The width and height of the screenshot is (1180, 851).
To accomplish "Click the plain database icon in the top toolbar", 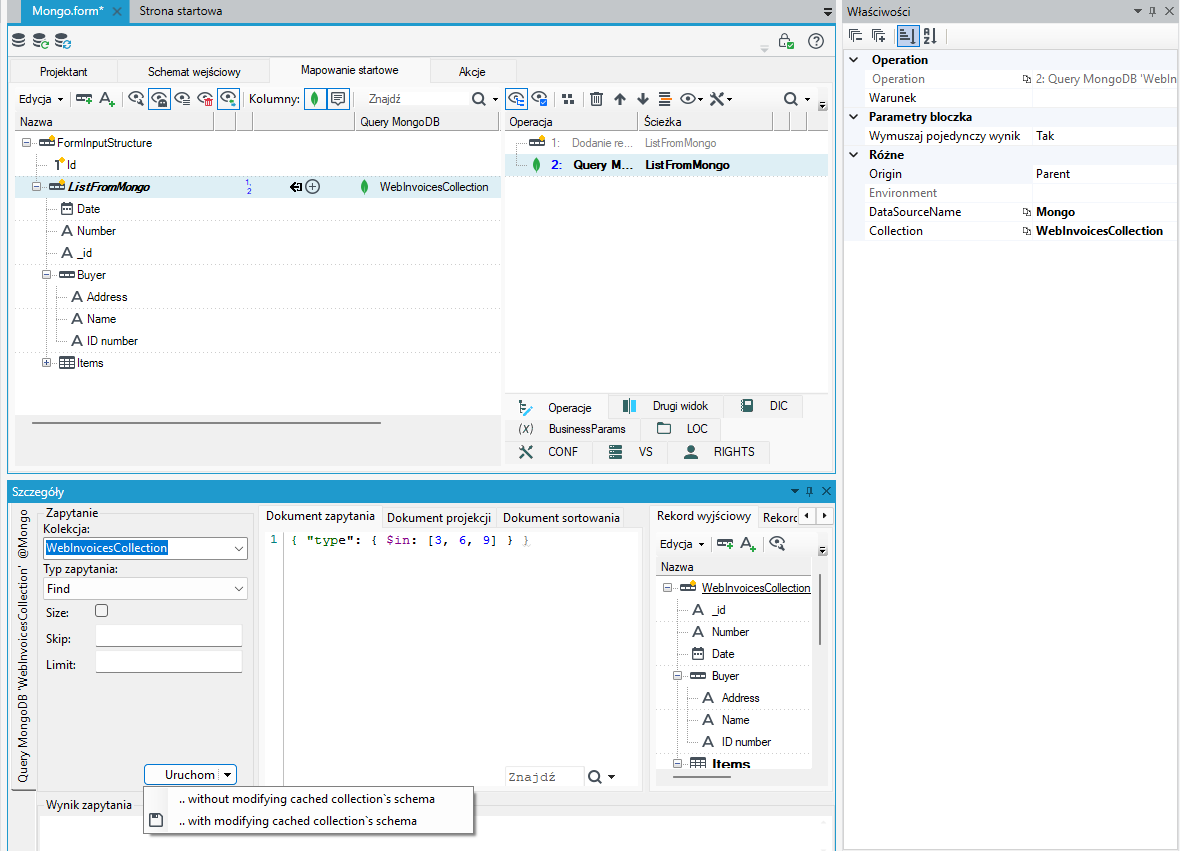I will click(19, 41).
